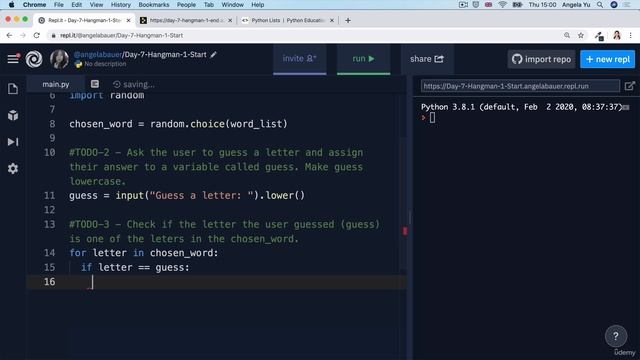
Task: Switch to the Repl.it Day-7-Hangman tab
Action: point(84,20)
